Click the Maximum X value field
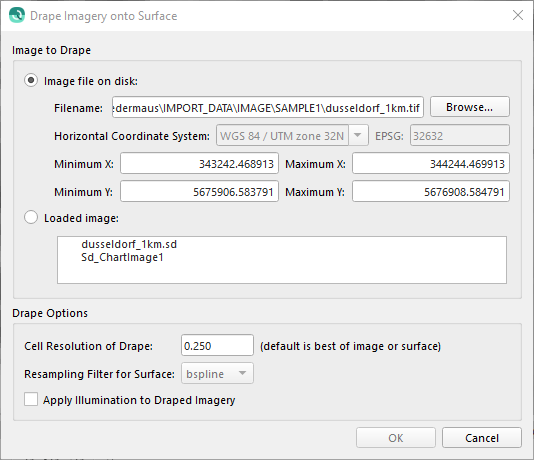Screen dimensions: 534x460 431,164
